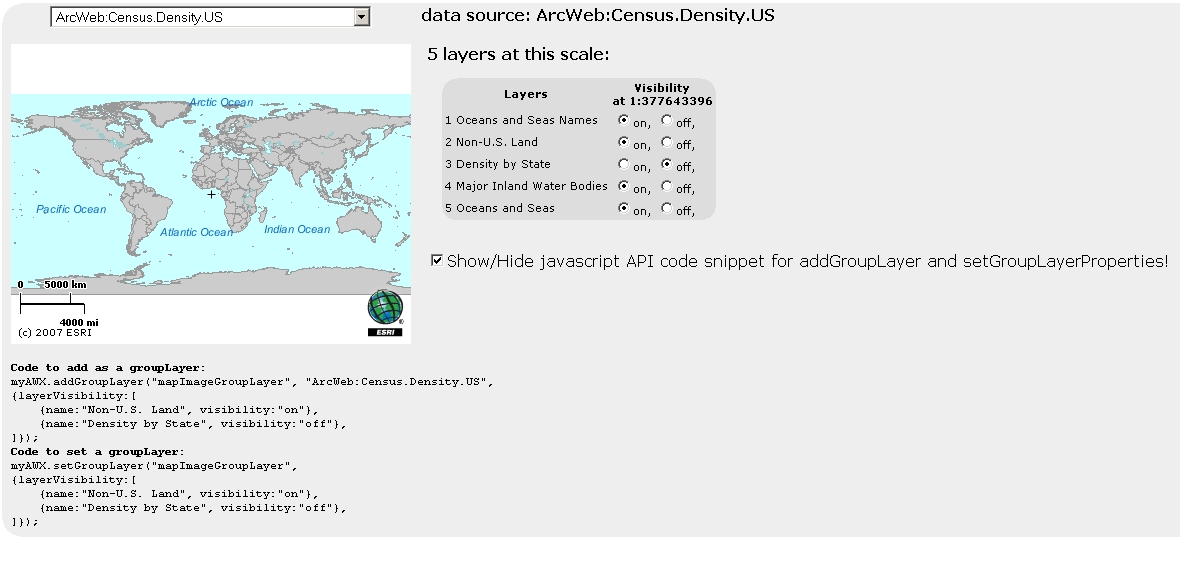
Task: Click the data source title text
Action: (x=598, y=15)
